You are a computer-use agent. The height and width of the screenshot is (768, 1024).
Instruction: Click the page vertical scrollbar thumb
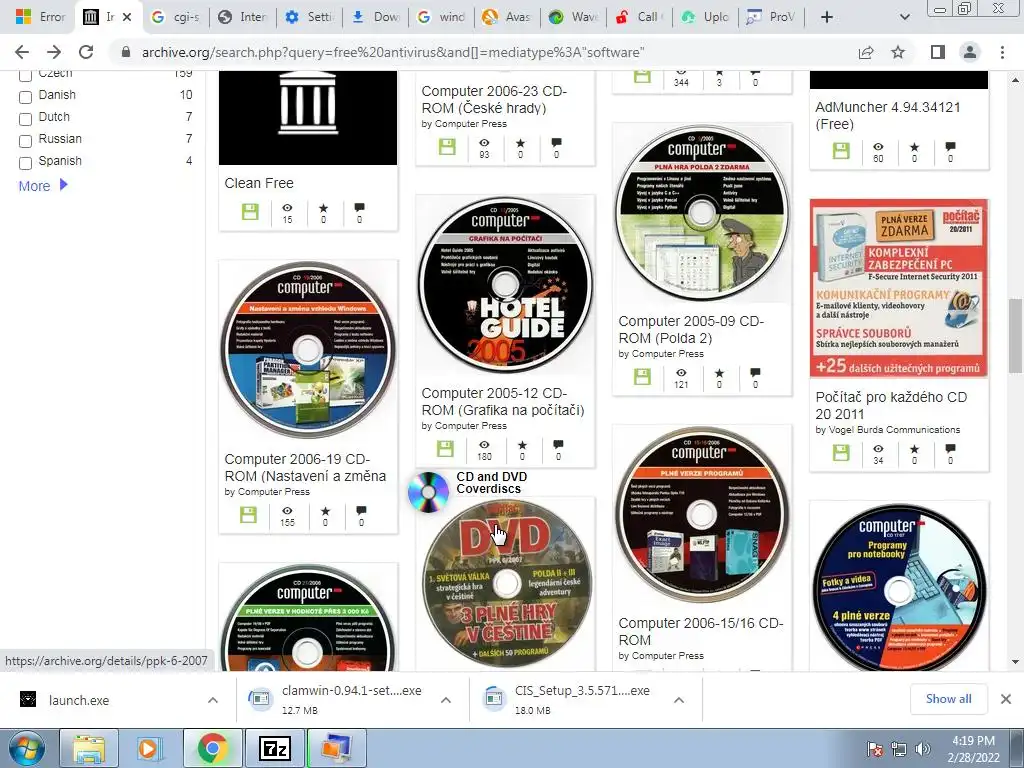click(1015, 336)
